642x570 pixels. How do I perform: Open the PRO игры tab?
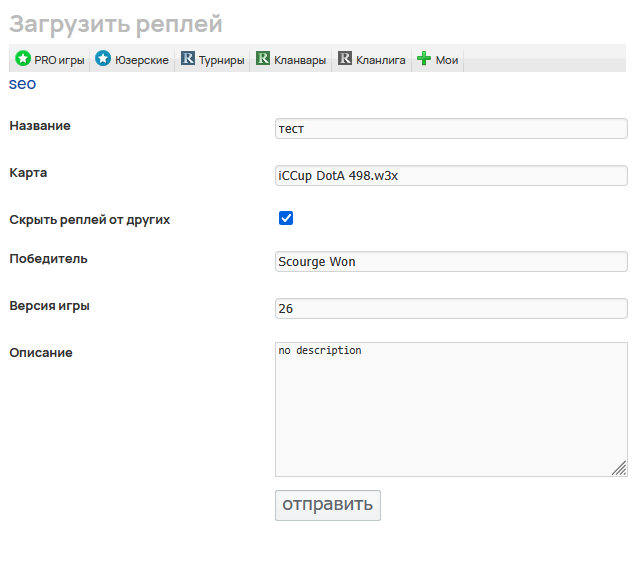tap(59, 60)
